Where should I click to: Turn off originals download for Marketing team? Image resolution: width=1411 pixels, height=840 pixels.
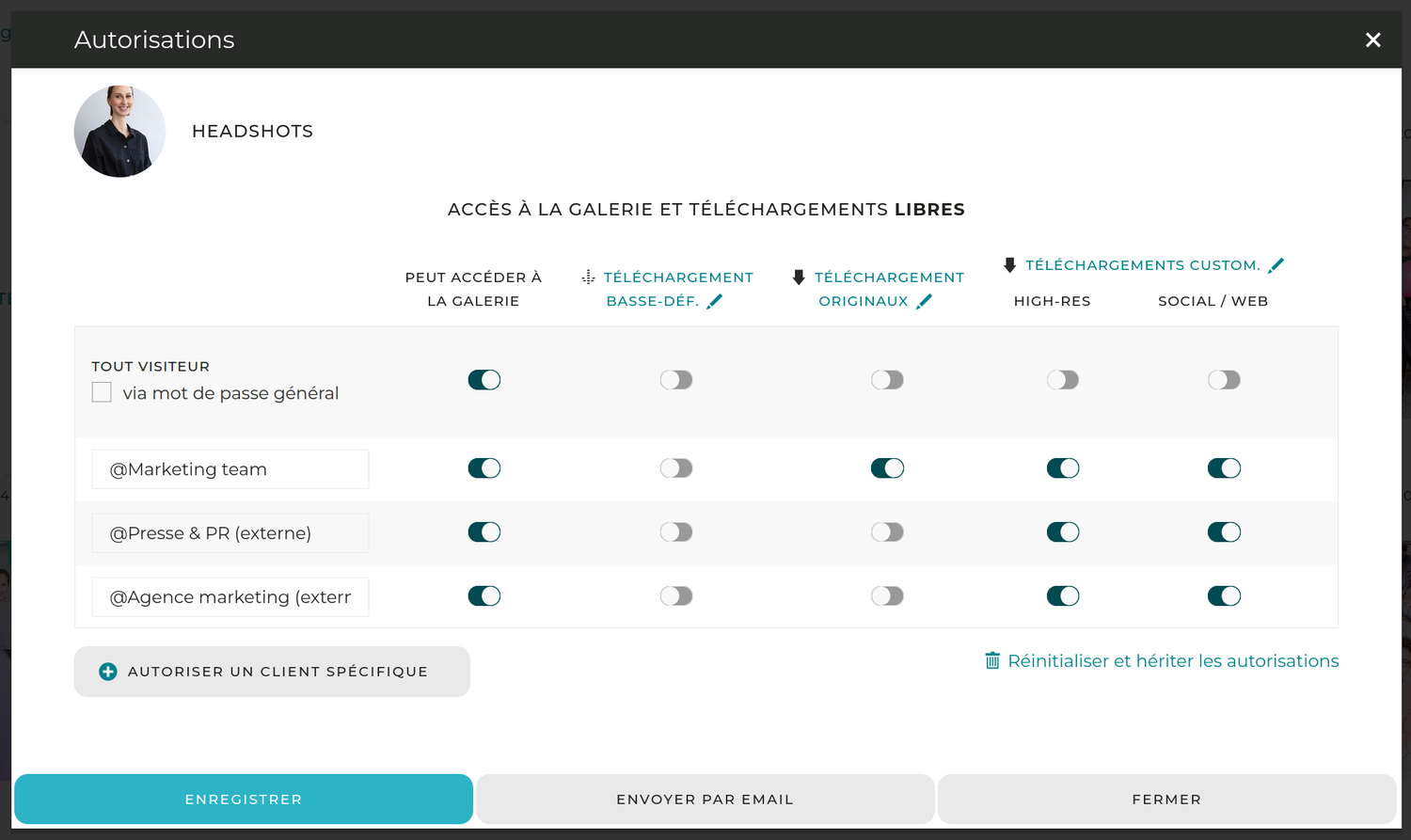887,468
